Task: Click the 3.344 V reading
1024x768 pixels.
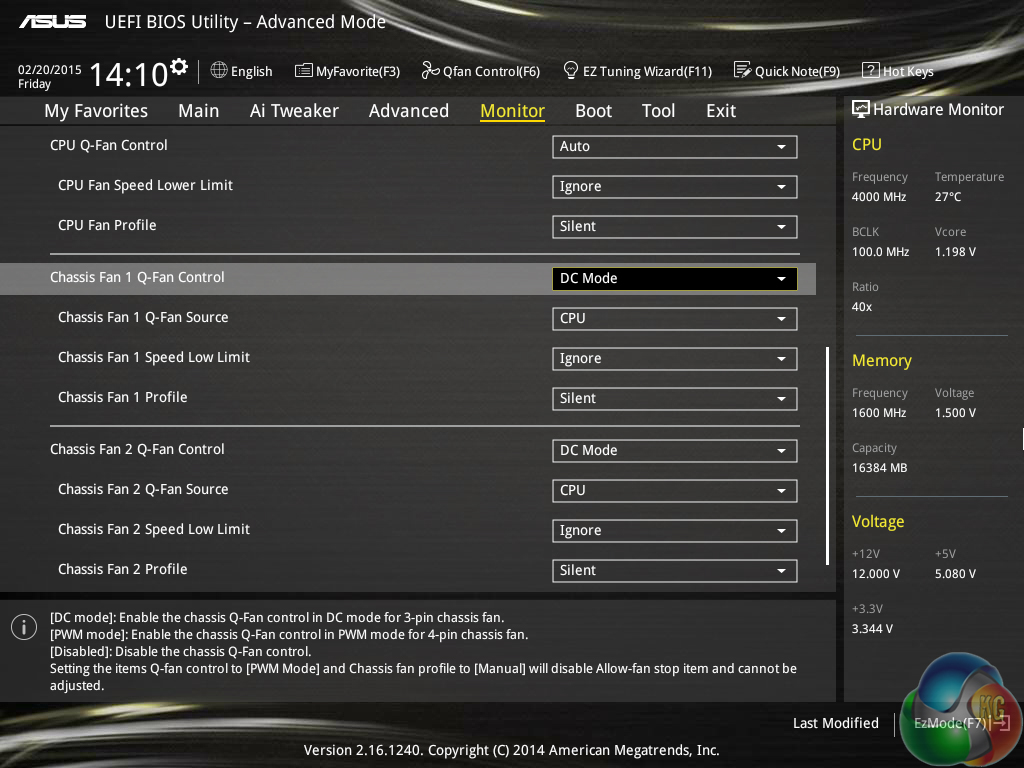Action: [x=872, y=628]
